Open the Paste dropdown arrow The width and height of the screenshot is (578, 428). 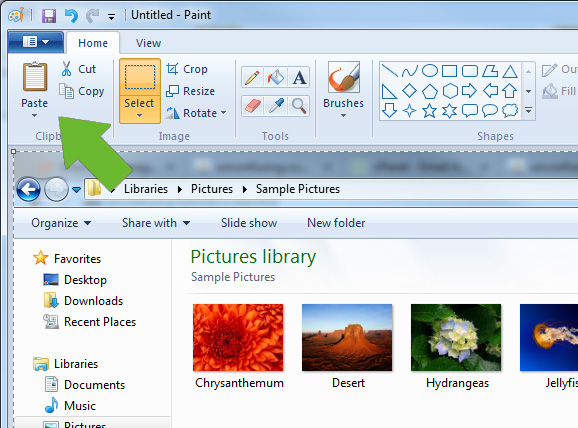click(34, 115)
